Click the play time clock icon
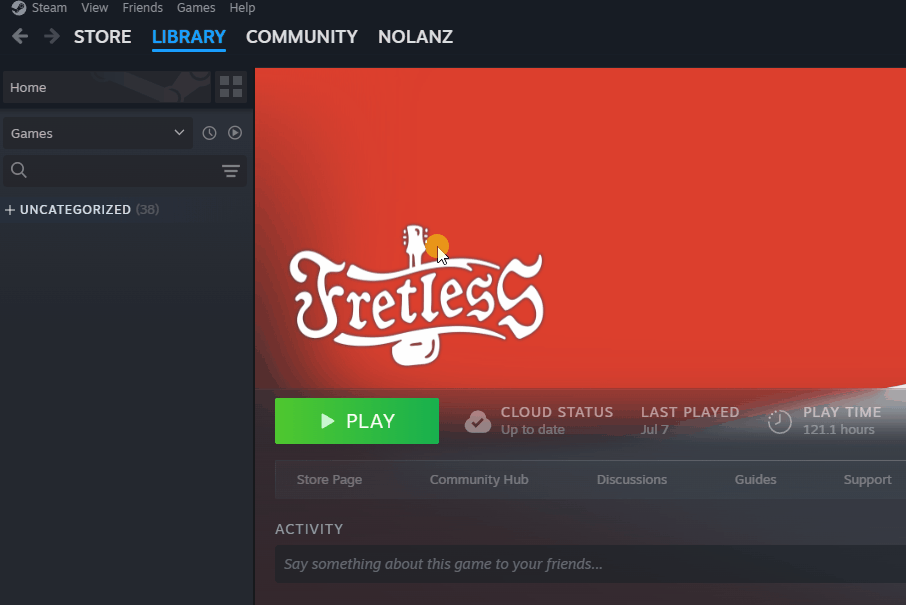 pos(779,421)
